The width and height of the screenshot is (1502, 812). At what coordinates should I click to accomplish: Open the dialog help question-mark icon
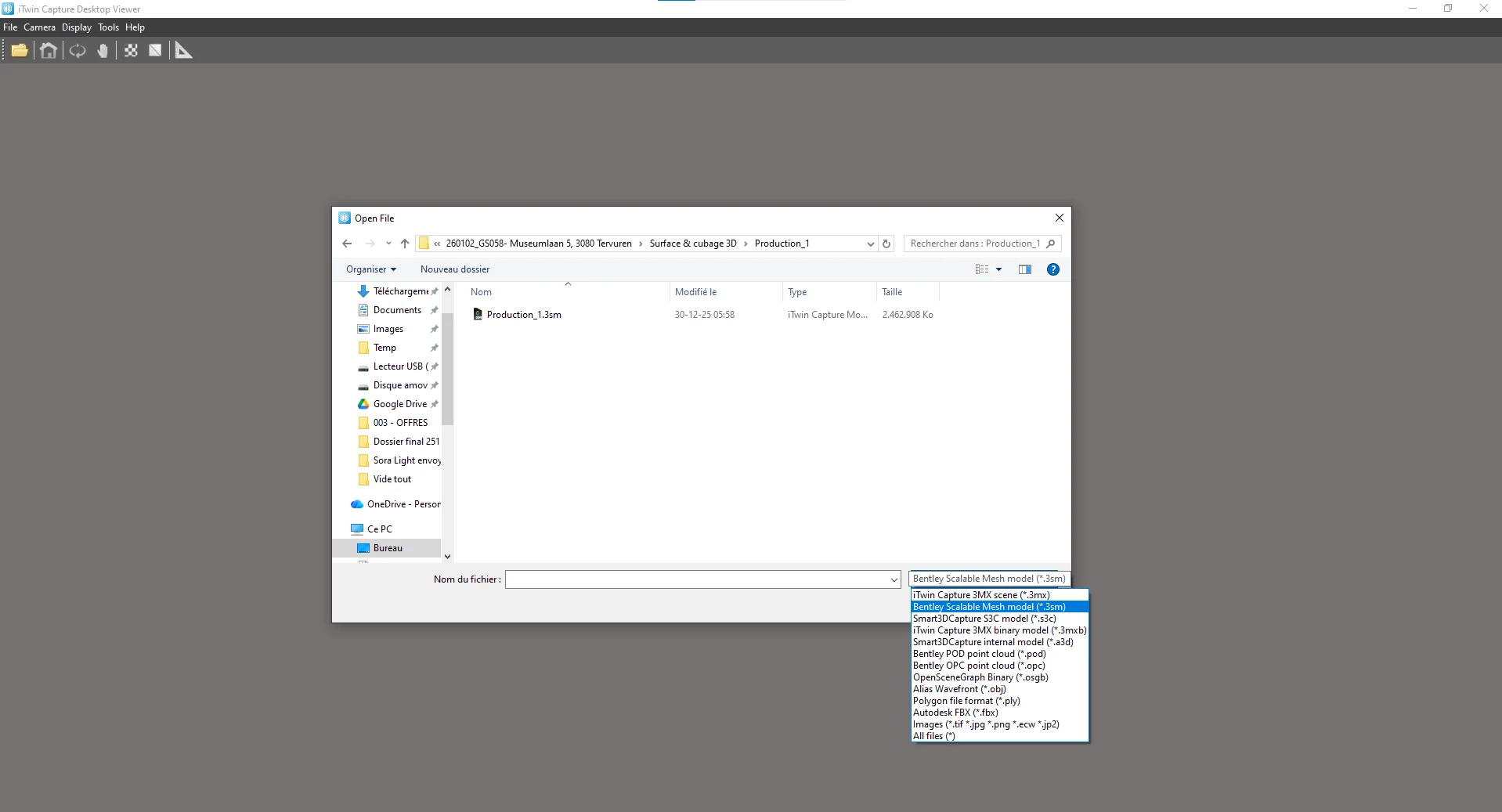[x=1052, y=269]
